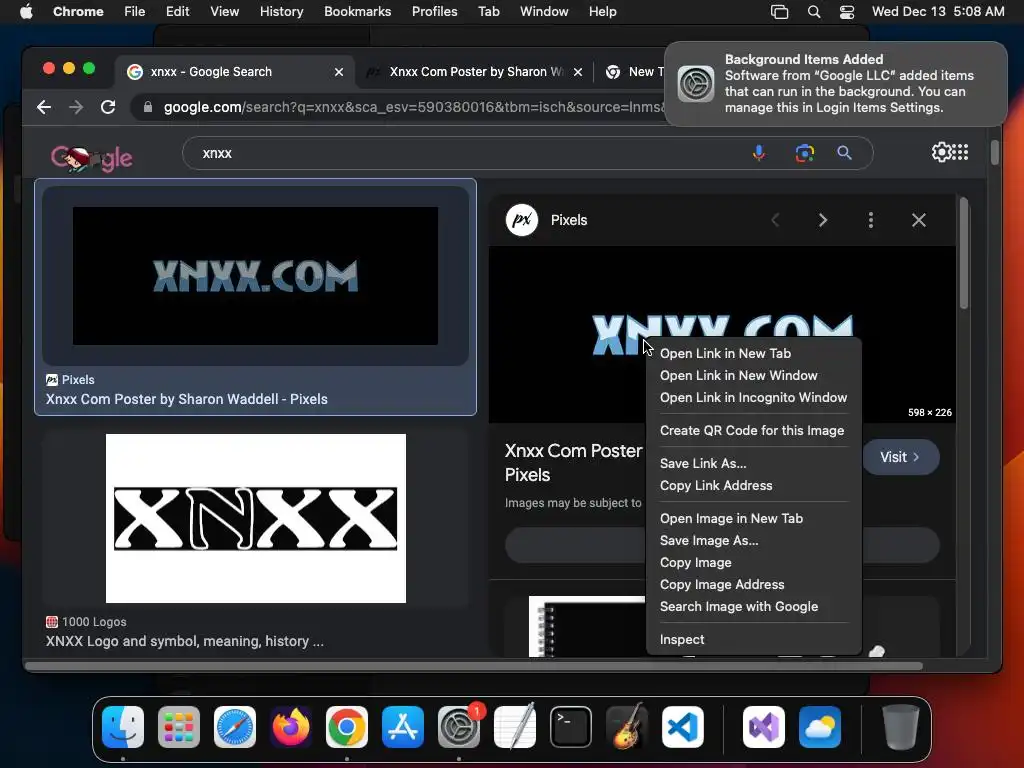Open Xnxx Com Poster by Sharon Waddell result link
1024x768 pixels.
[187, 399]
